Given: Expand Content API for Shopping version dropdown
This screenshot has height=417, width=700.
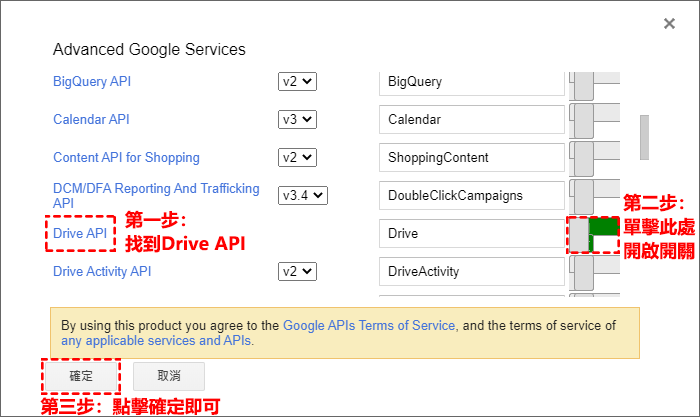Looking at the screenshot, I should click(297, 158).
